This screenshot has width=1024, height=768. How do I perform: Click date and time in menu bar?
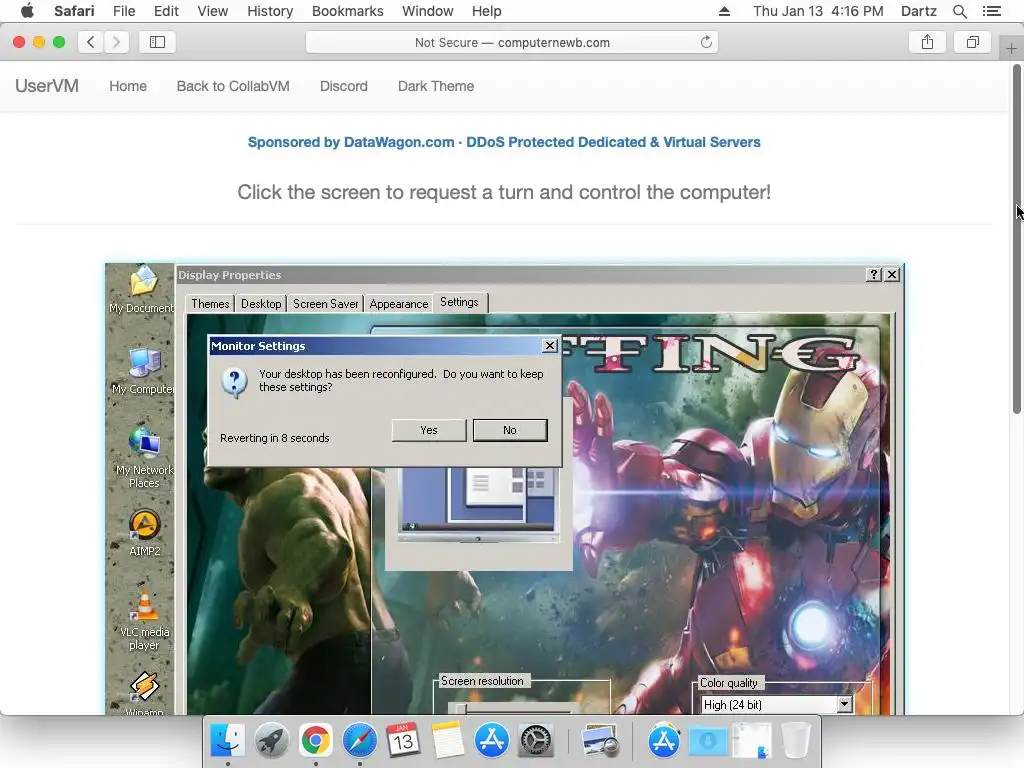pos(818,11)
